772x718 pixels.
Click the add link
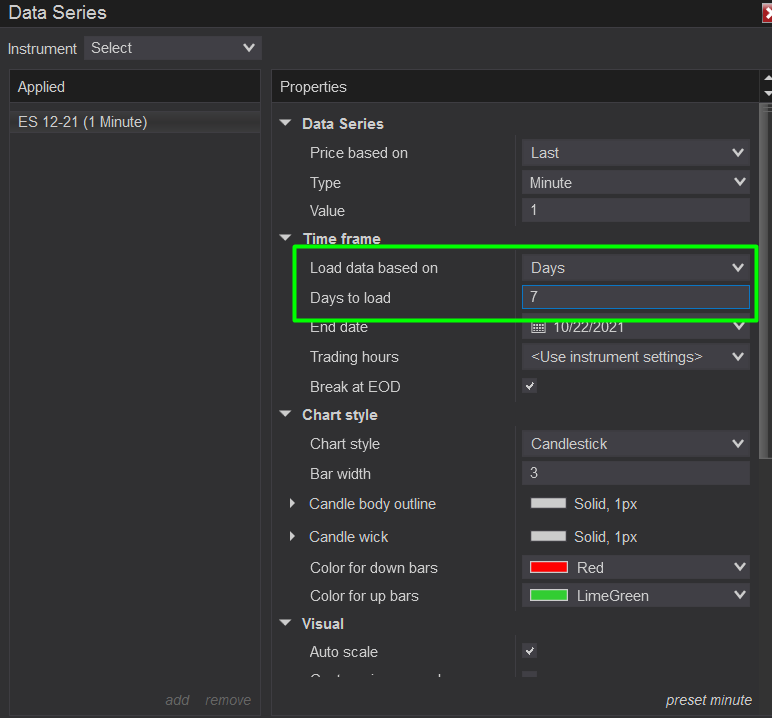pyautogui.click(x=177, y=700)
